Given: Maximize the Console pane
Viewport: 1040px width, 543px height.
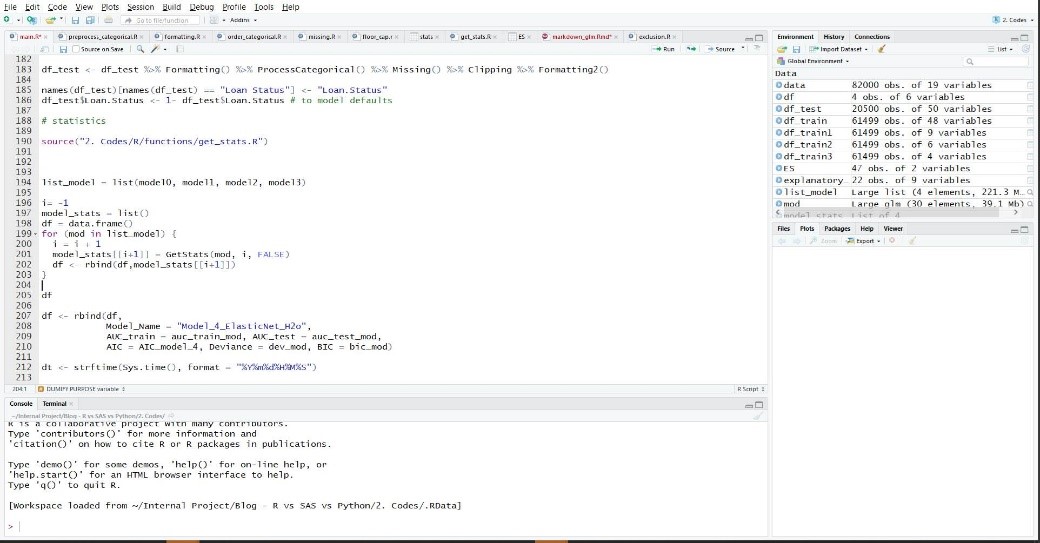Looking at the screenshot, I should (x=759, y=404).
